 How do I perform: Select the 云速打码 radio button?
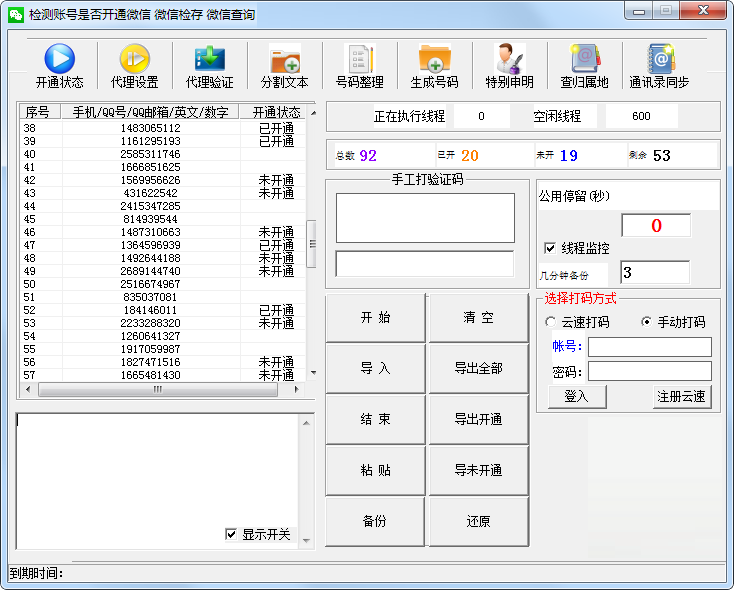pyautogui.click(x=550, y=322)
